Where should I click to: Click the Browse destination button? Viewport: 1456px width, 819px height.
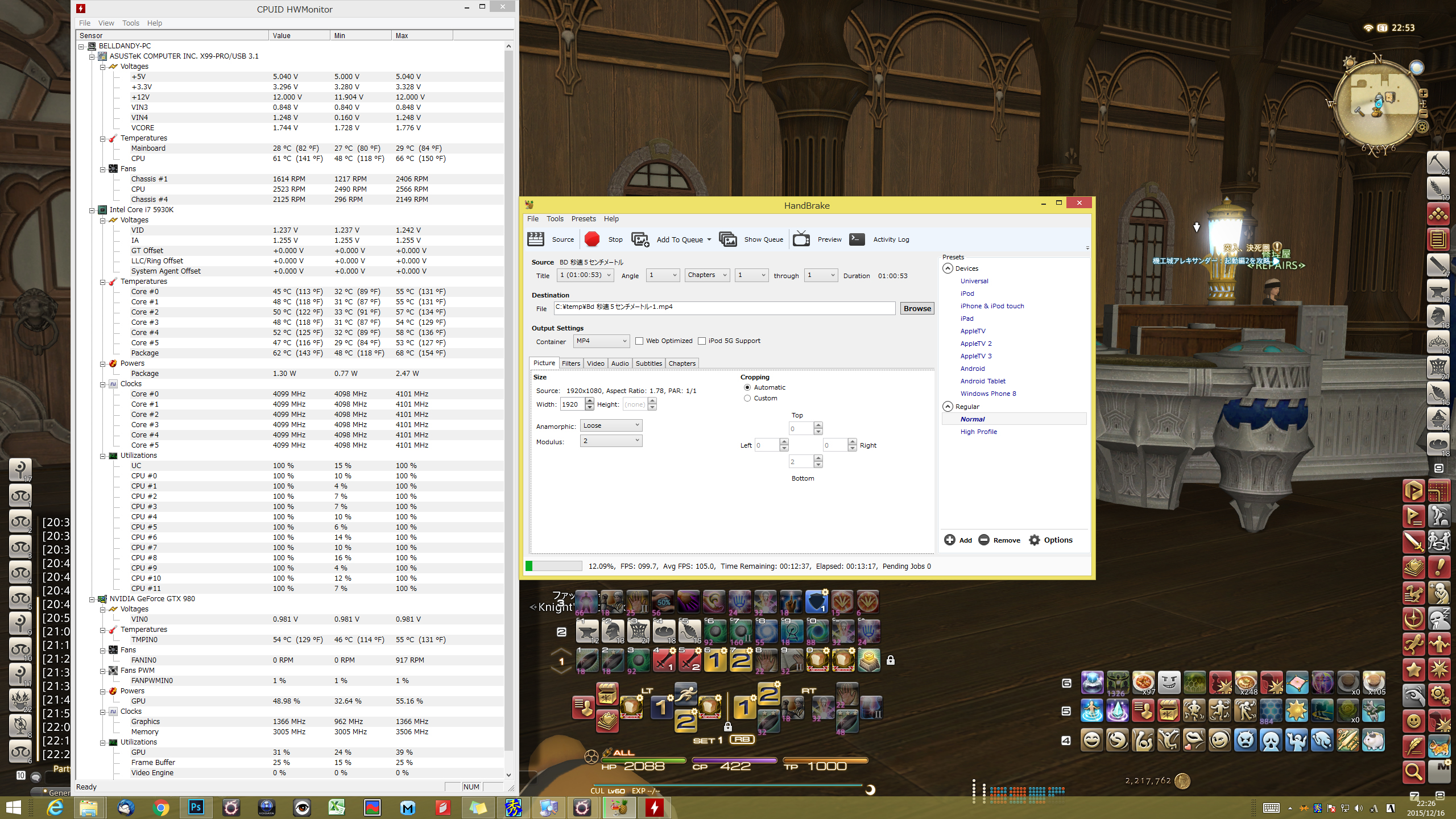[x=917, y=308]
